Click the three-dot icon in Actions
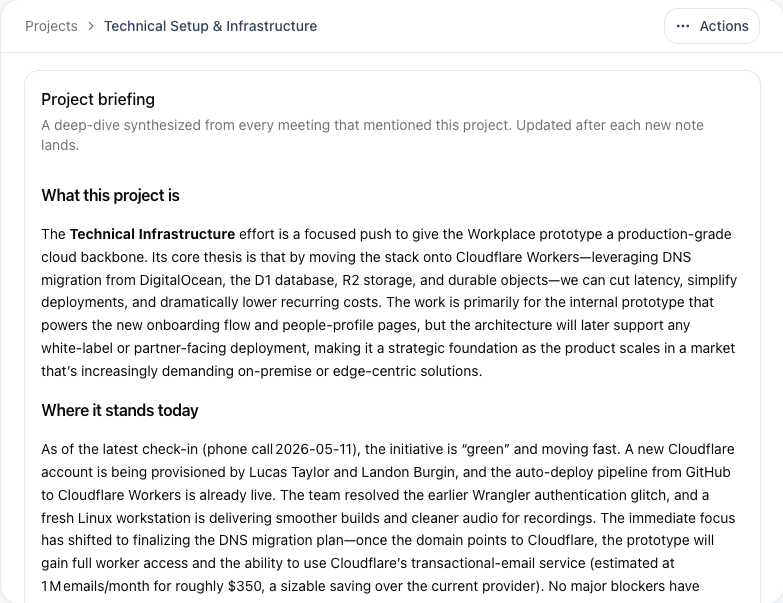 683,26
